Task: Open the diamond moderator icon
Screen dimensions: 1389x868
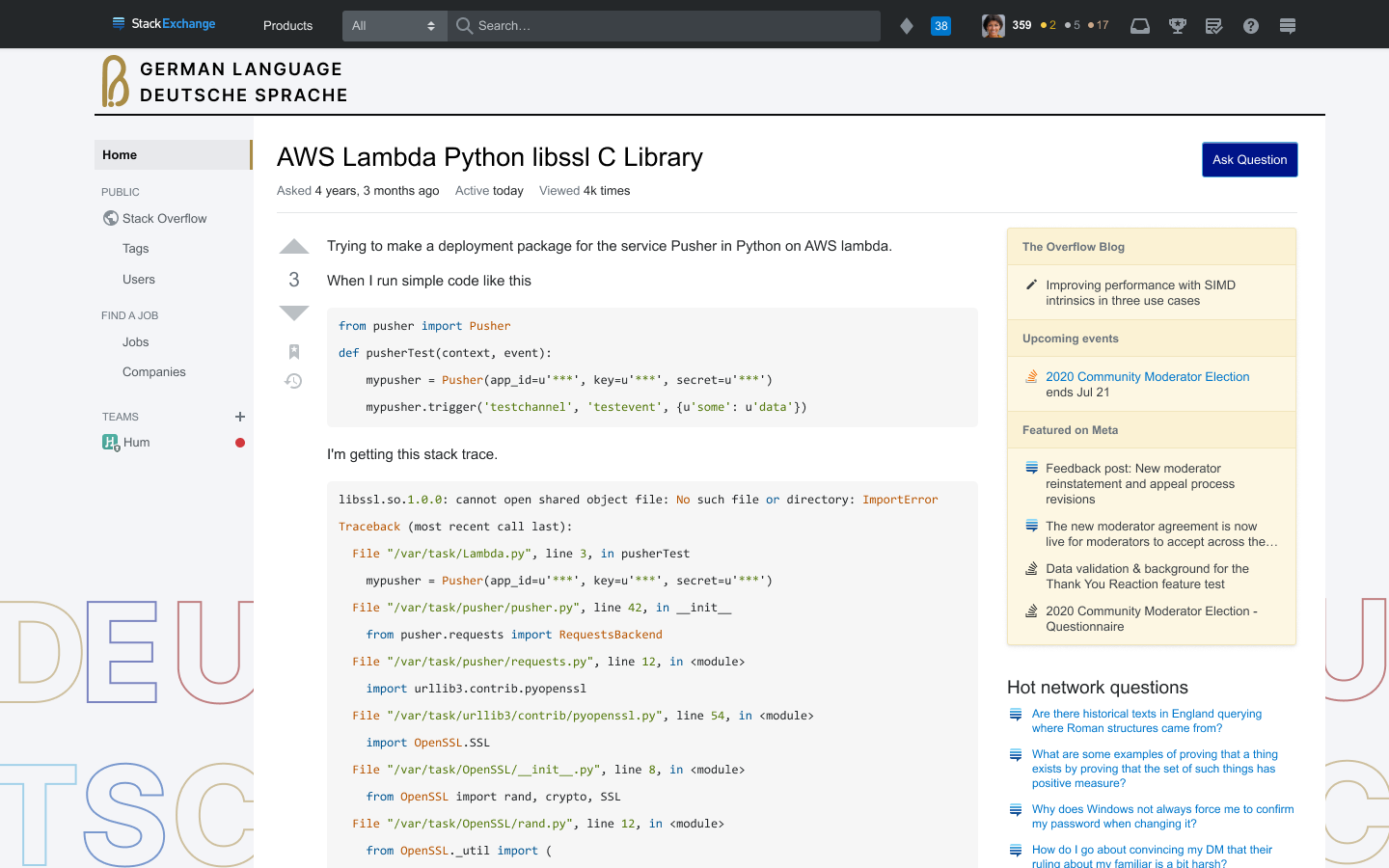Action: click(x=907, y=26)
